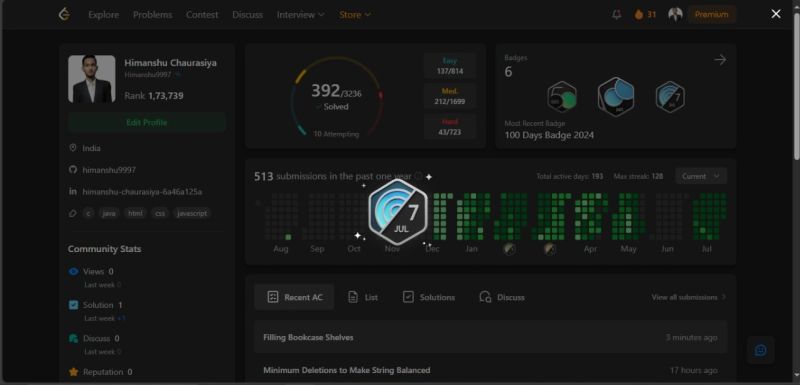
Task: Open the user avatar menu
Action: point(675,15)
